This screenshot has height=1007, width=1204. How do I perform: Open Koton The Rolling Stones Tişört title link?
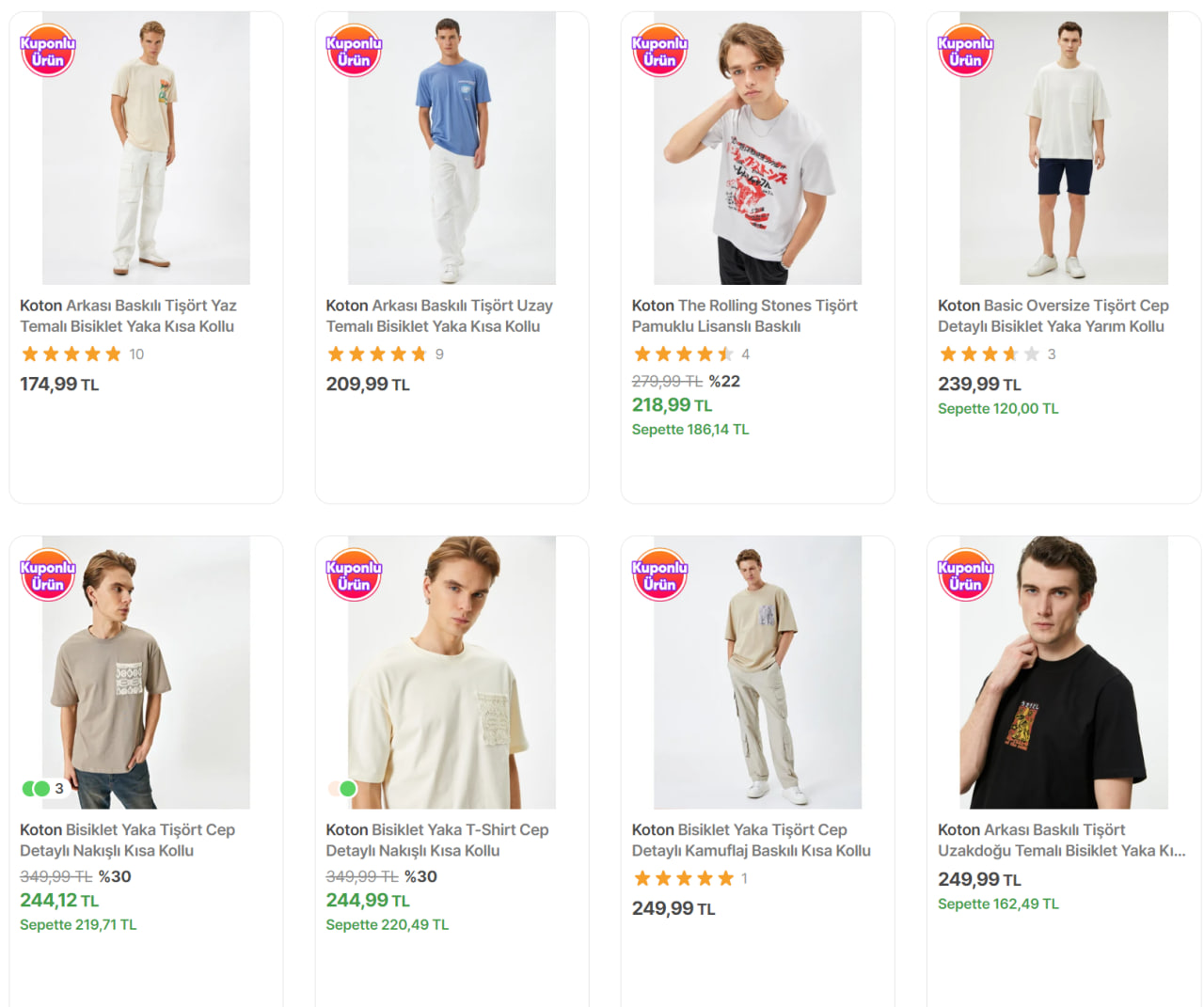coord(744,316)
